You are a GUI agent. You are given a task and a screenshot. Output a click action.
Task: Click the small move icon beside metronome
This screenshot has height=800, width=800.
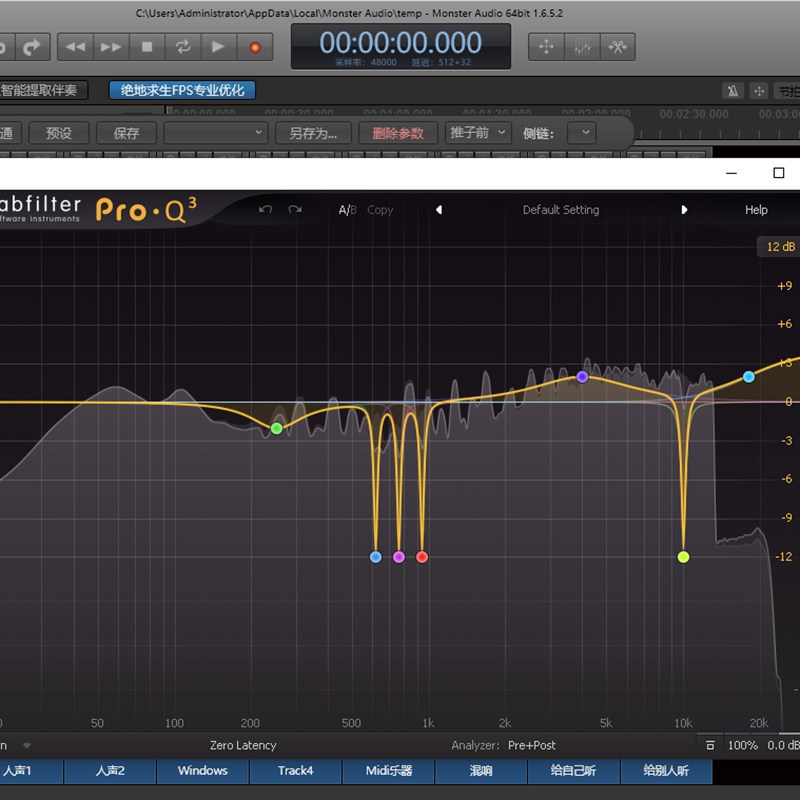point(759,91)
